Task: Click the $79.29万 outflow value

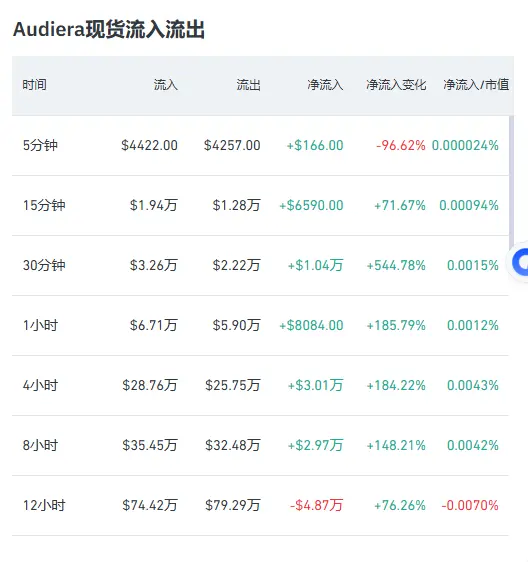Action: point(233,505)
